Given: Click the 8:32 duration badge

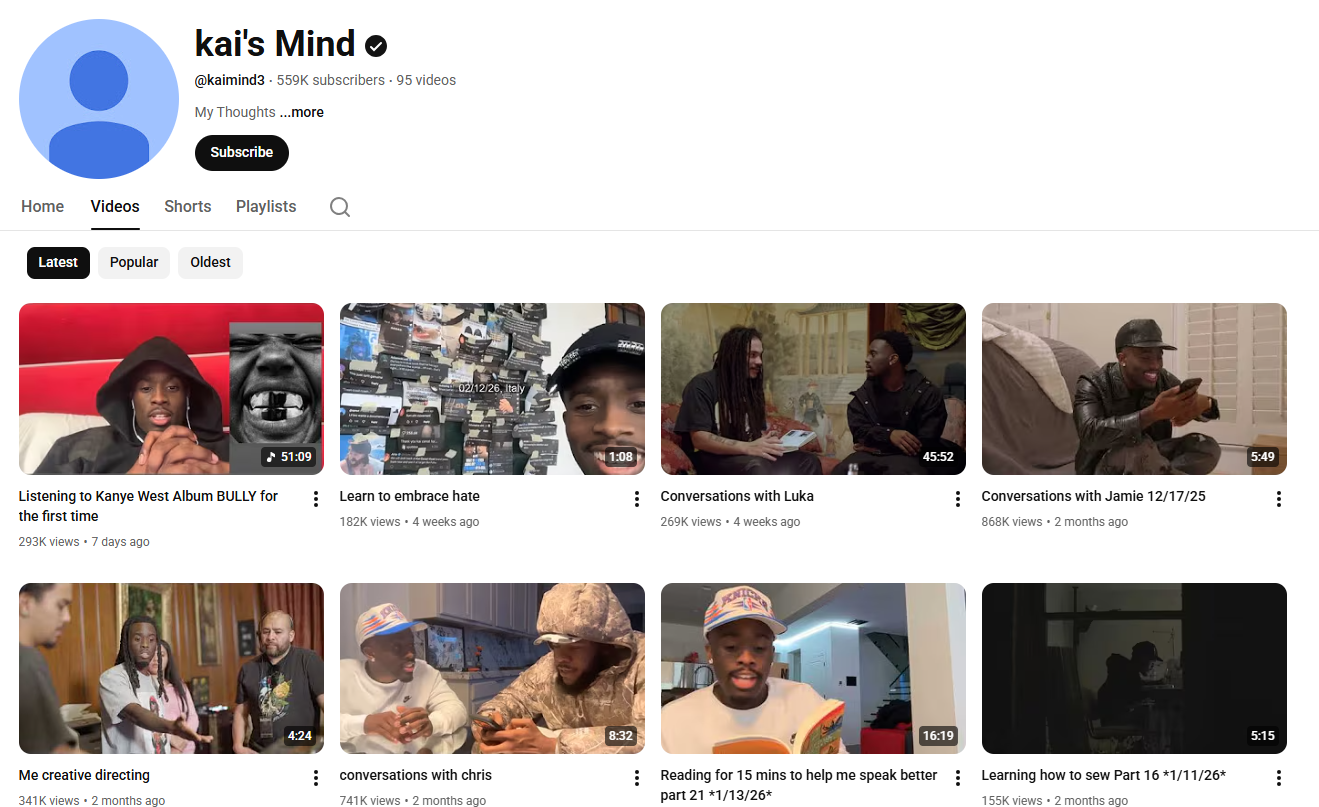Looking at the screenshot, I should point(621,736).
